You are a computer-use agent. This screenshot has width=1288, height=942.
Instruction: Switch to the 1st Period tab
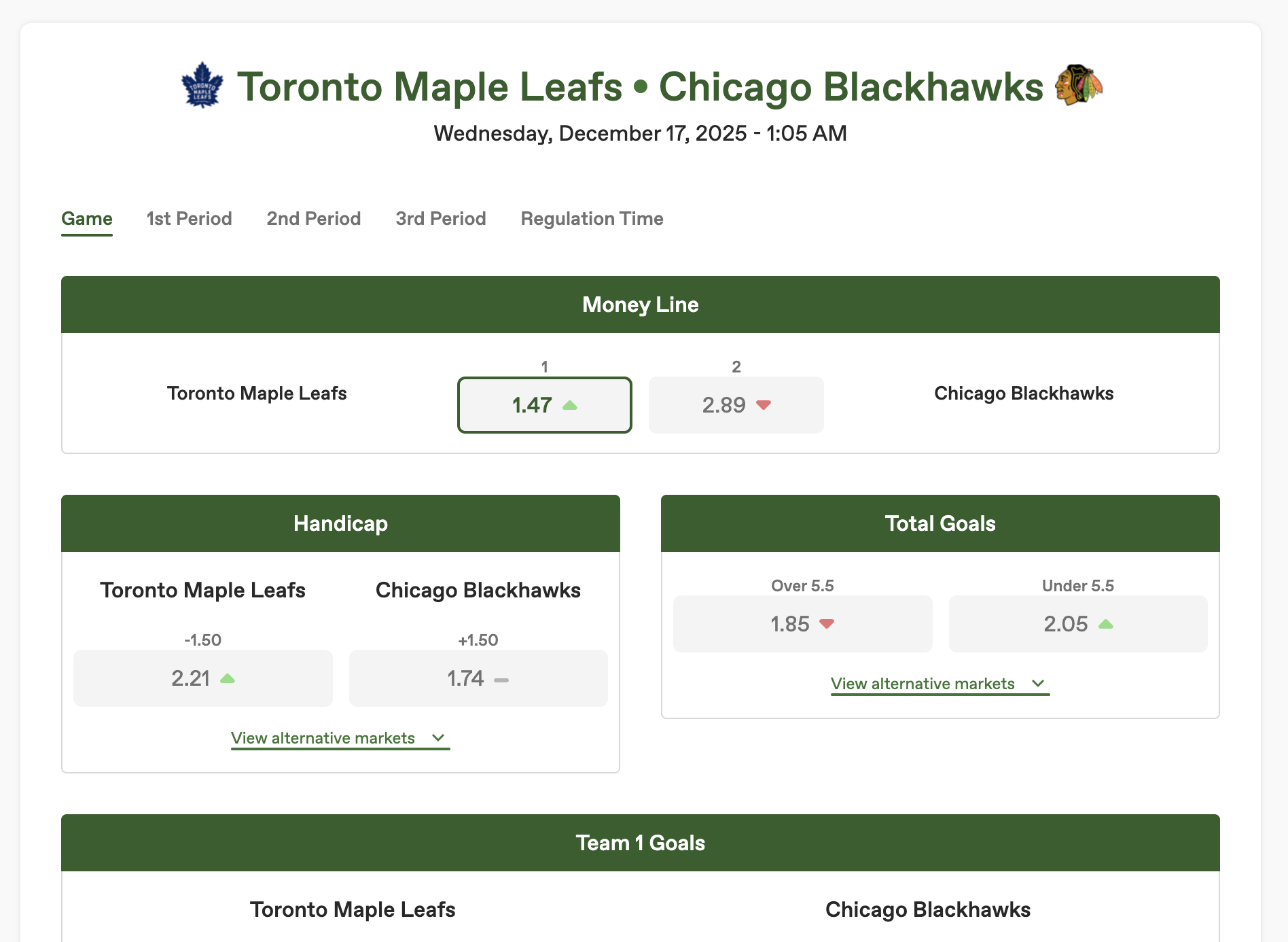[x=189, y=219]
